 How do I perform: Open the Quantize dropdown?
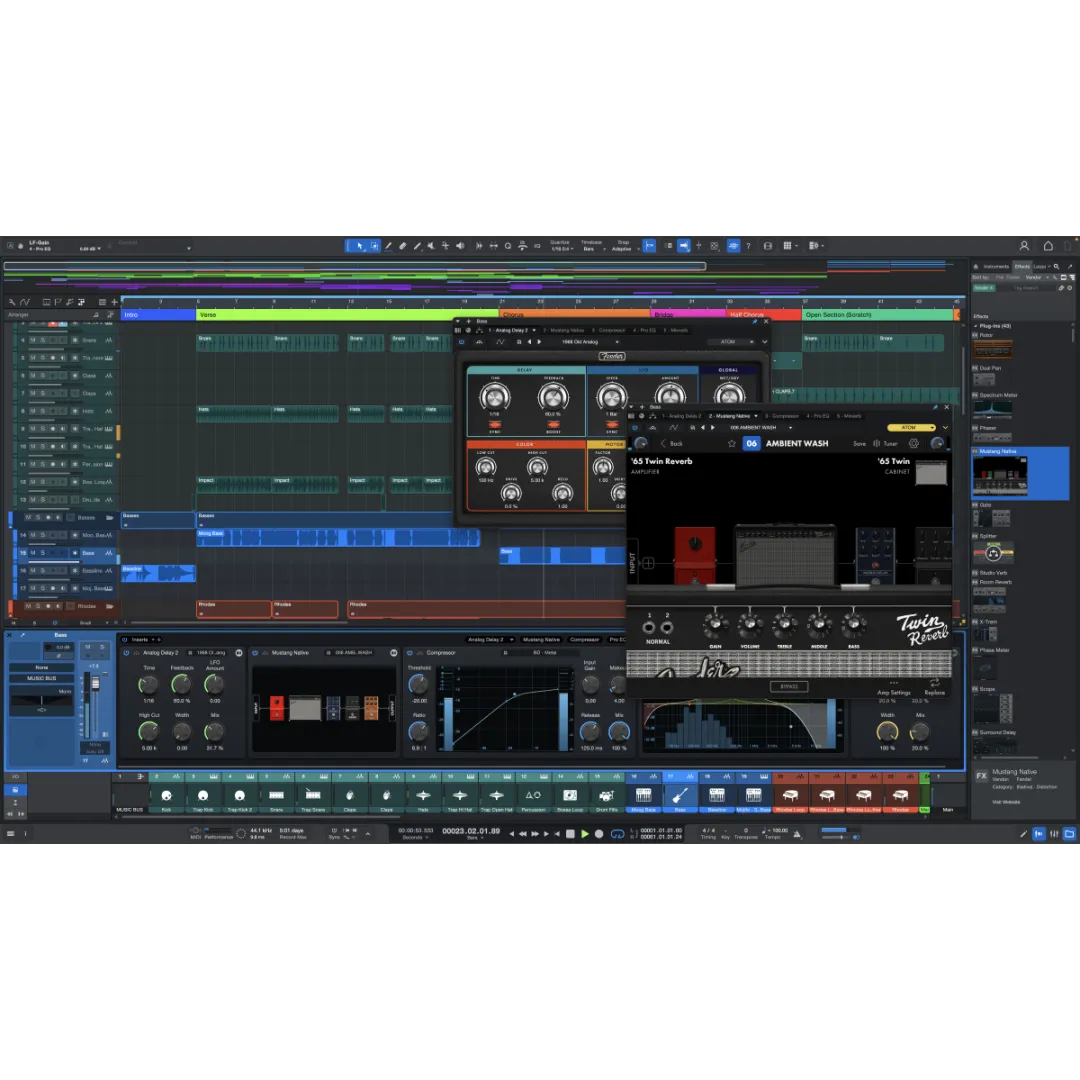[560, 246]
